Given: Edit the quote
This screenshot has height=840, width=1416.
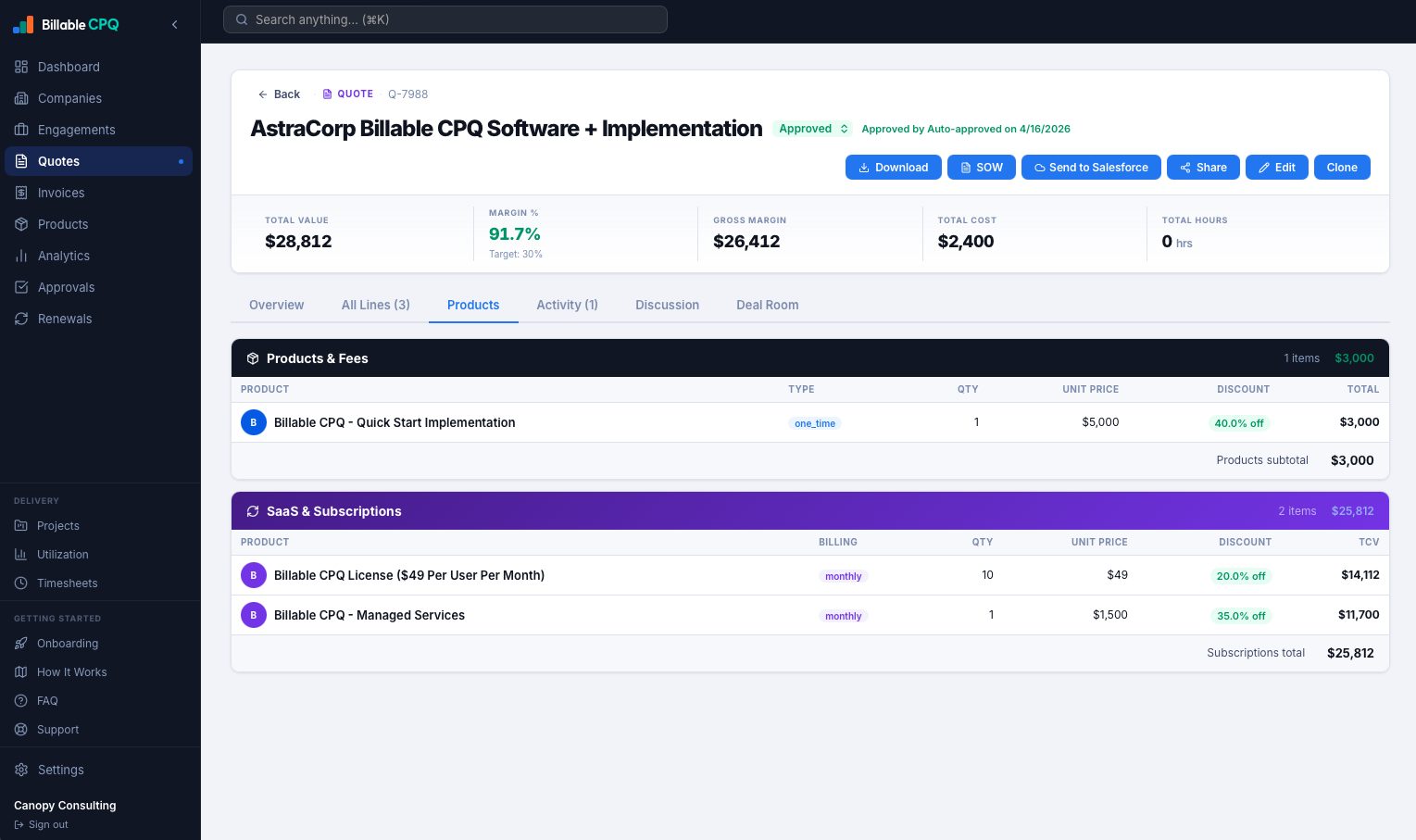Looking at the screenshot, I should point(1277,168).
